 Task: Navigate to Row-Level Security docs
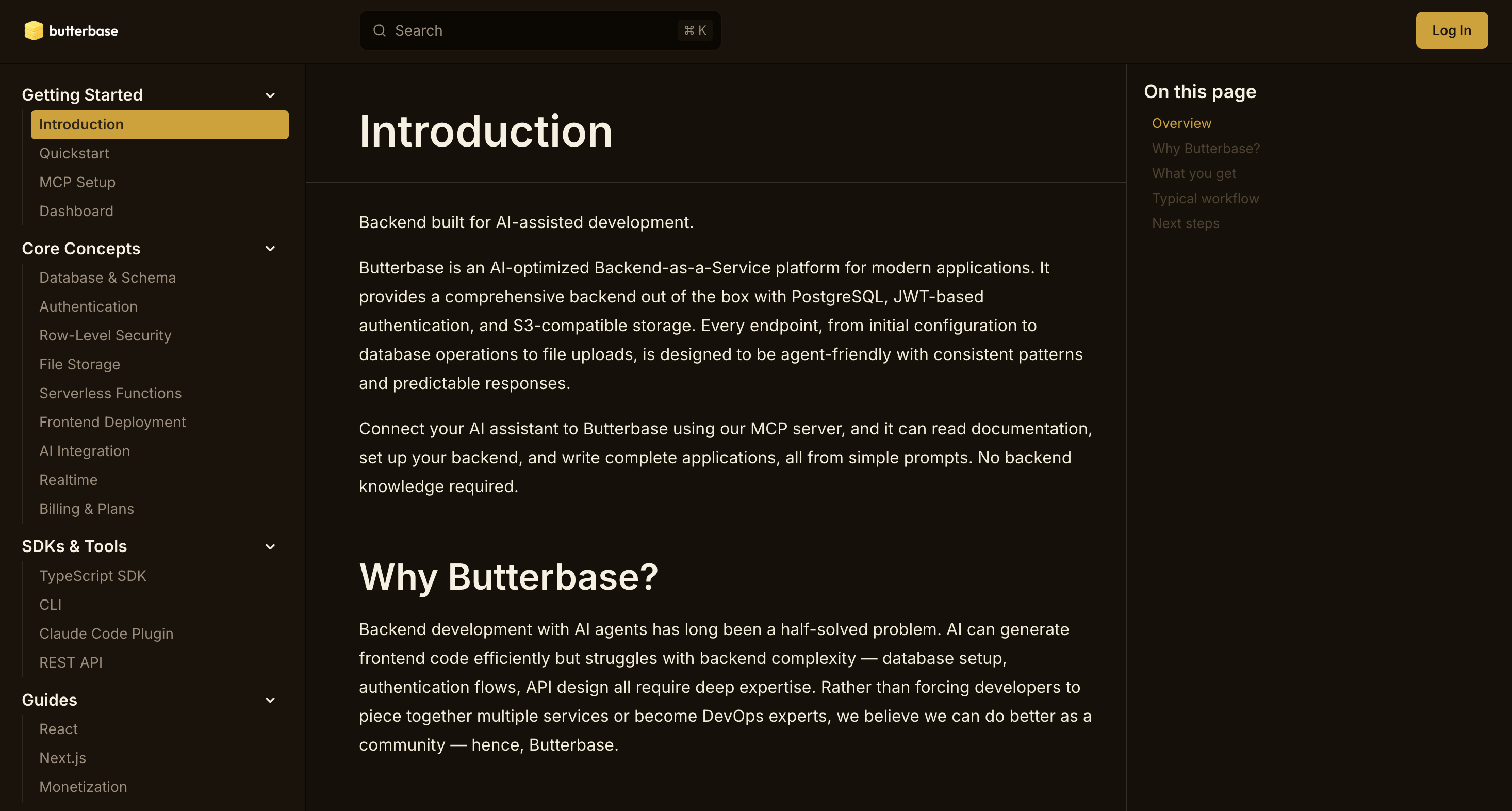click(105, 335)
